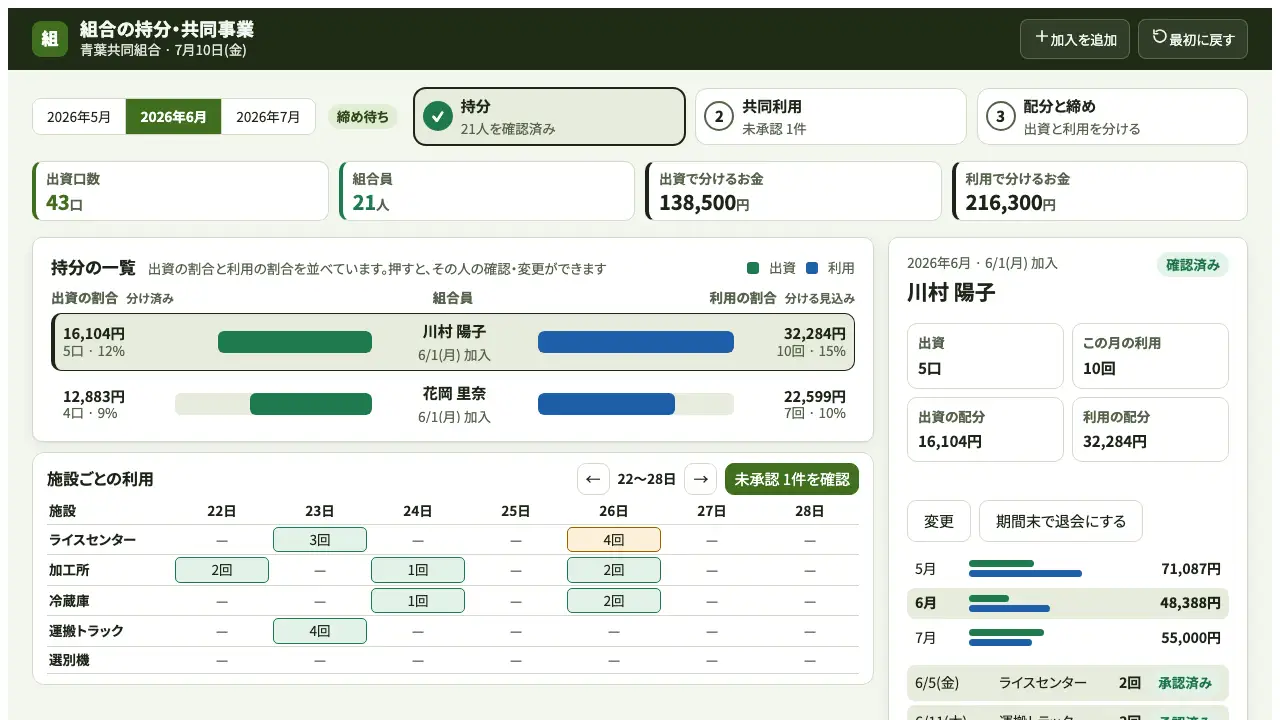Click the step 3 circle for 配分と締め
The width and height of the screenshot is (1280, 720).
(x=1000, y=116)
